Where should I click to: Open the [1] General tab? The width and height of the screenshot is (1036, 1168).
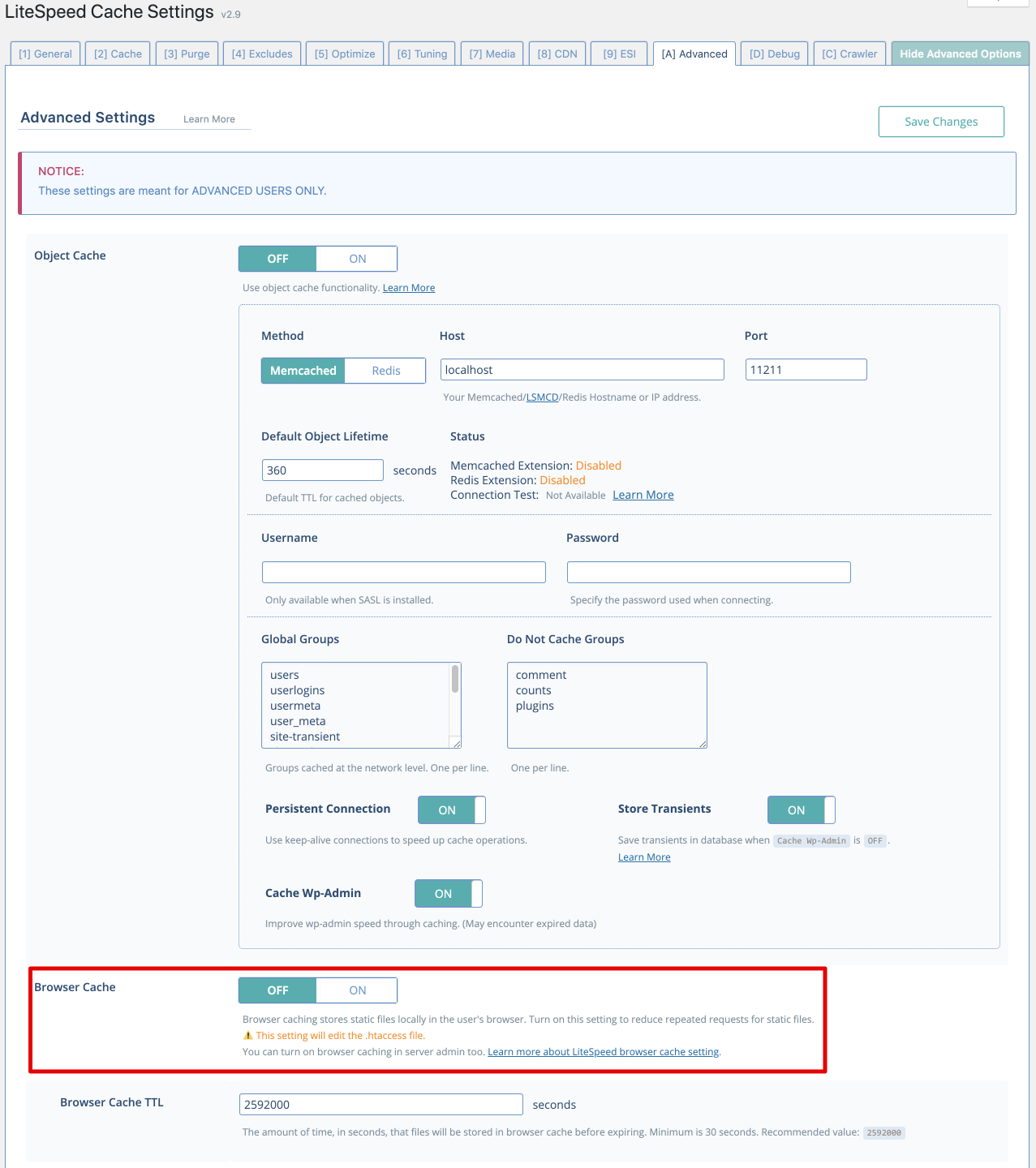pos(45,54)
